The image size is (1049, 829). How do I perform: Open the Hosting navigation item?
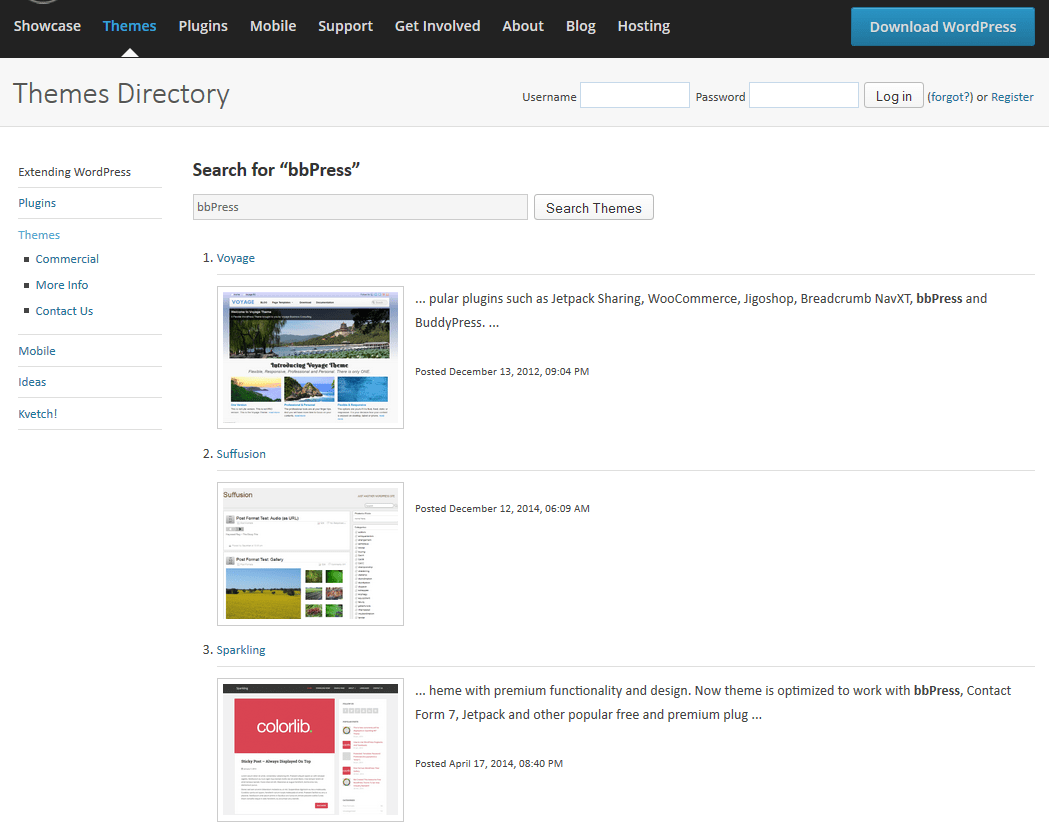(x=643, y=26)
